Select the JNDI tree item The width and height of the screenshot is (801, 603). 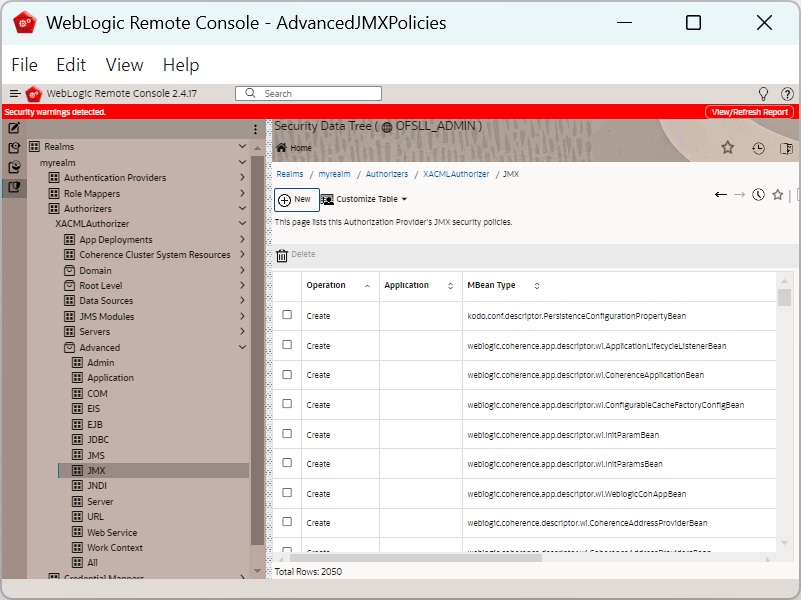(97, 485)
